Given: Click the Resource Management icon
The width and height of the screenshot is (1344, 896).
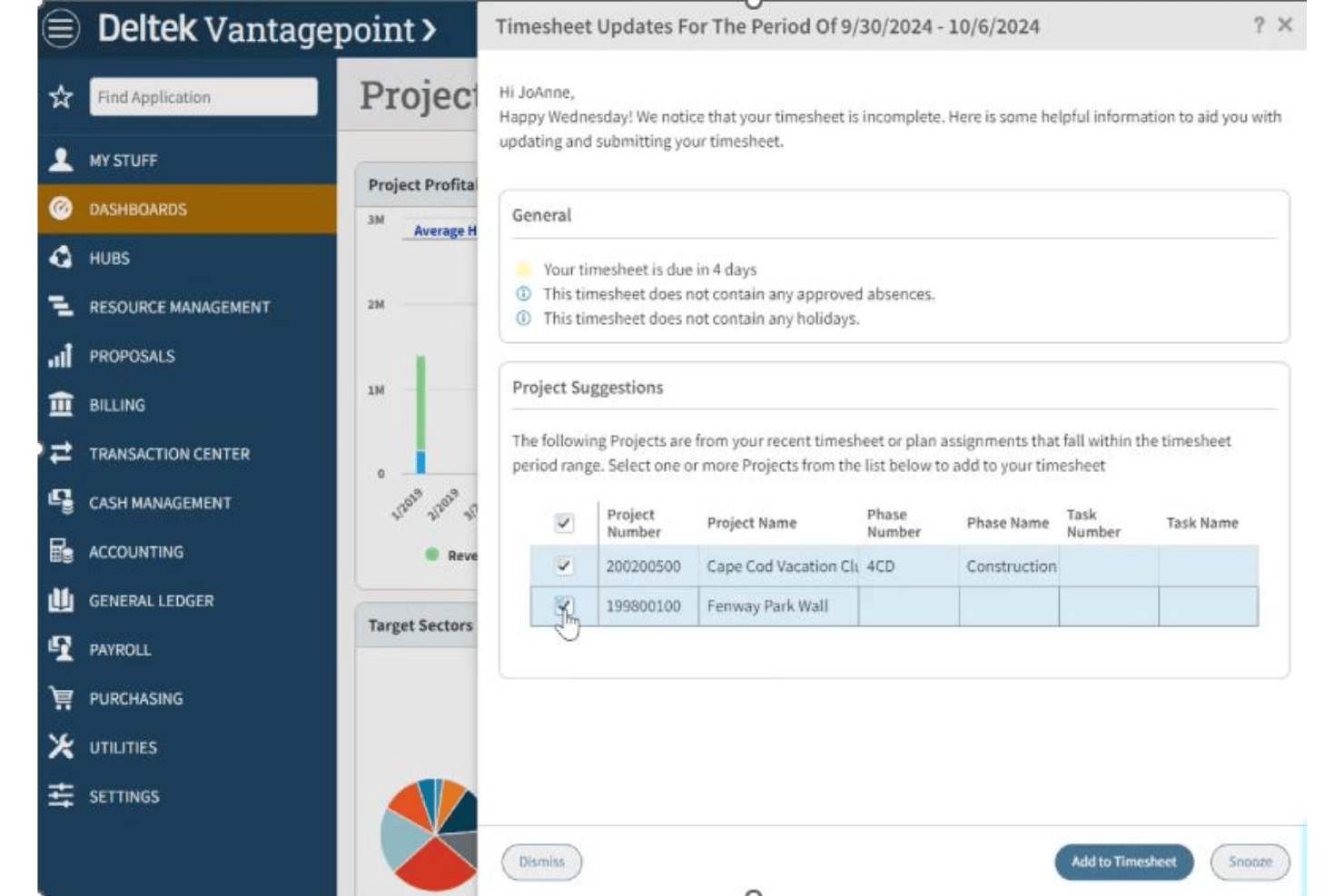Looking at the screenshot, I should 61,307.
